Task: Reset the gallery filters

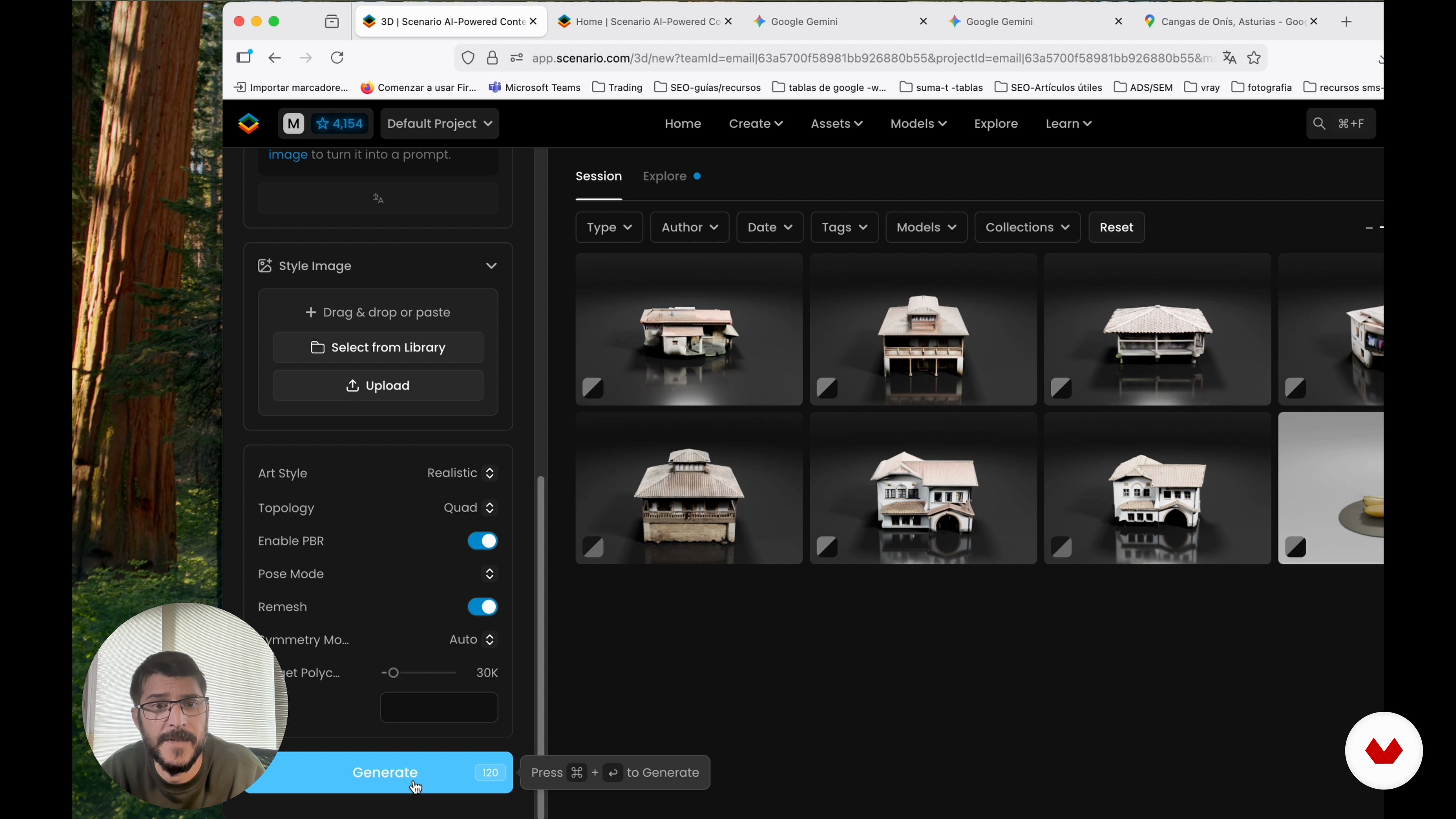Action: 1116,227
